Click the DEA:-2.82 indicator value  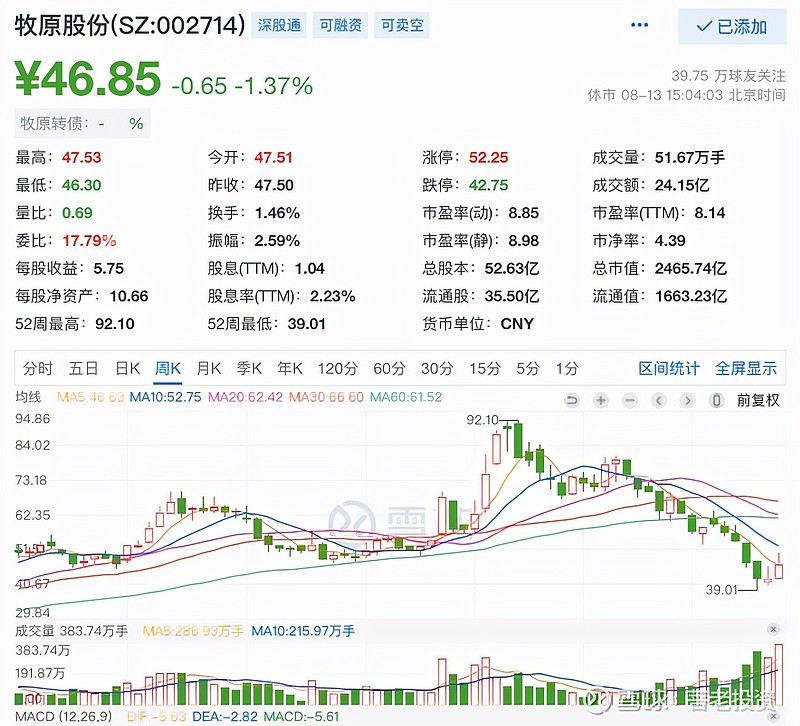coord(224,717)
